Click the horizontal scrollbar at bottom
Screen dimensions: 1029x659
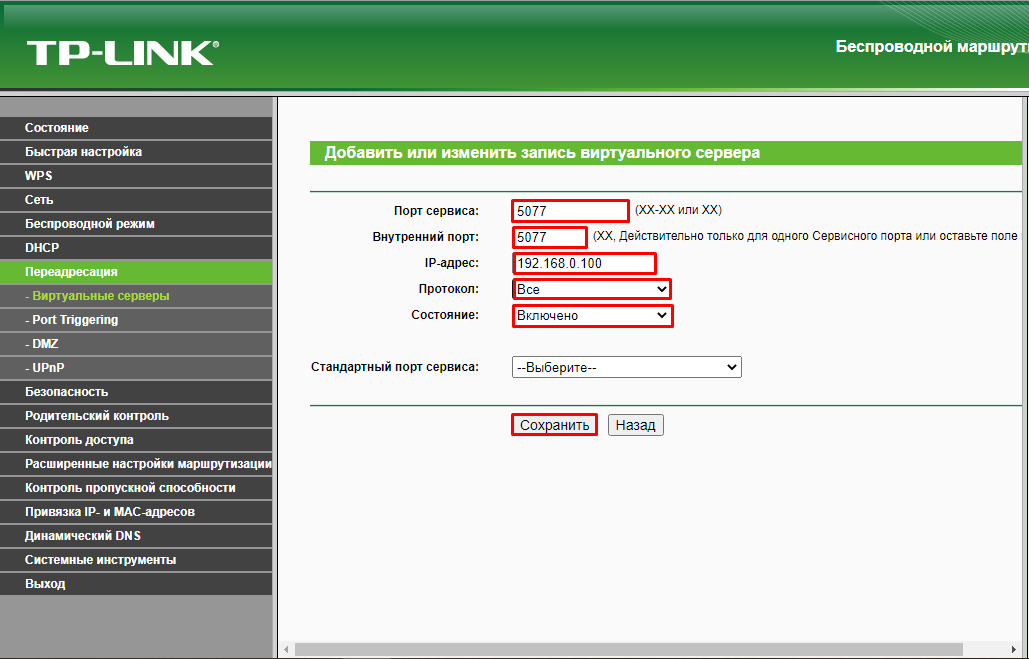[x=650, y=650]
